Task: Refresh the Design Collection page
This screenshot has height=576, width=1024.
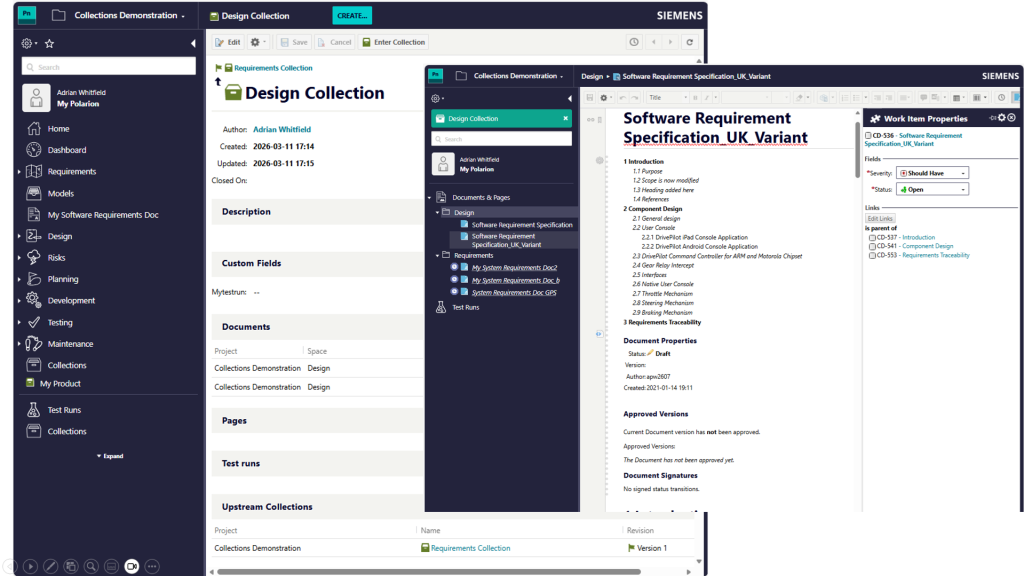Action: [689, 42]
